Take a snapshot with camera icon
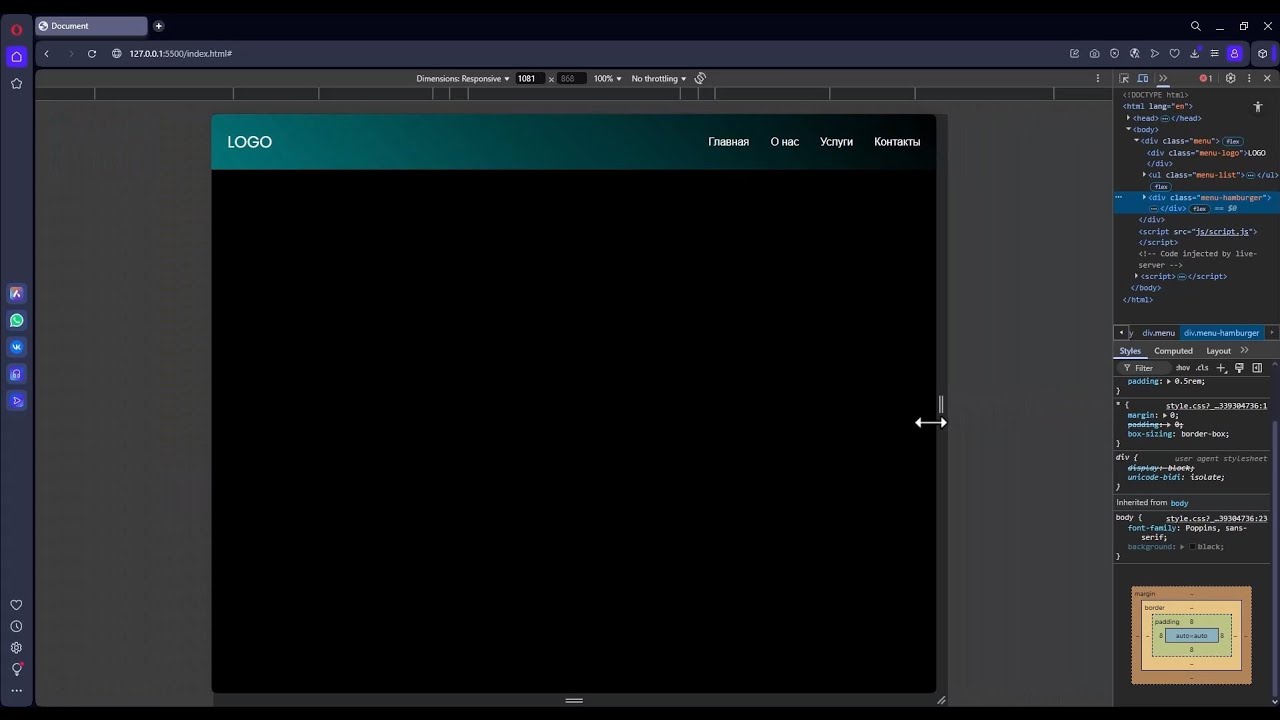This screenshot has height=720, width=1280. coord(1094,54)
